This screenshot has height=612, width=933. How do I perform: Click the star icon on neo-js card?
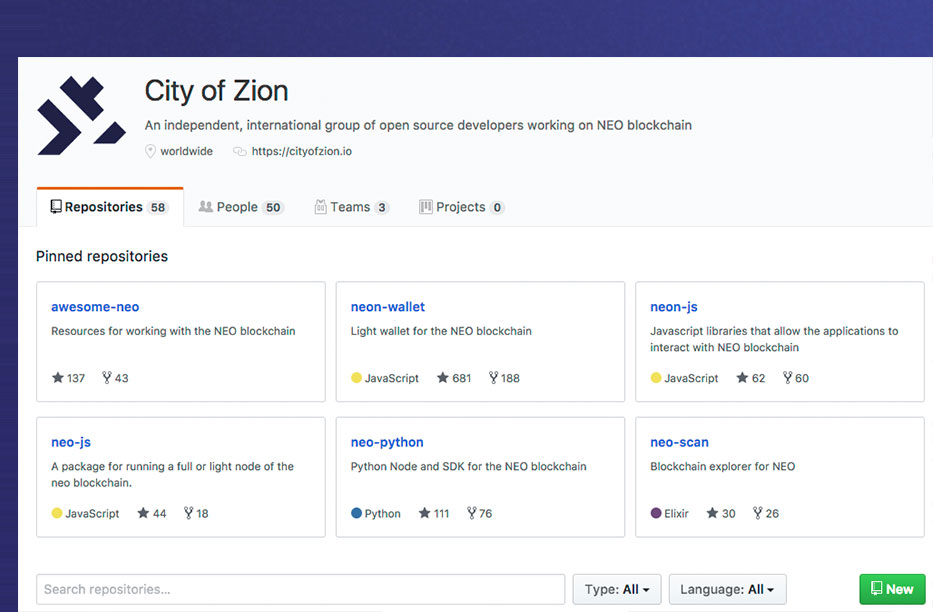pyautogui.click(x=143, y=513)
